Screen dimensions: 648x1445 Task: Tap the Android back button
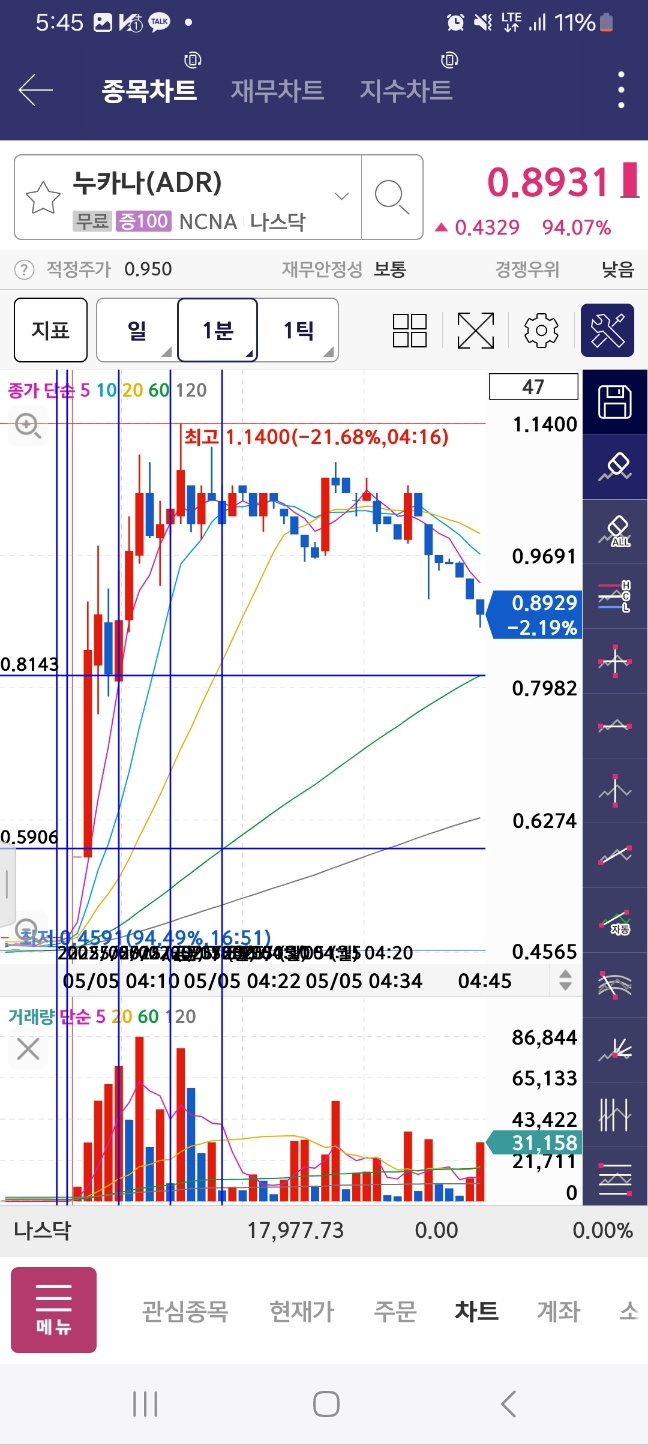(508, 1404)
